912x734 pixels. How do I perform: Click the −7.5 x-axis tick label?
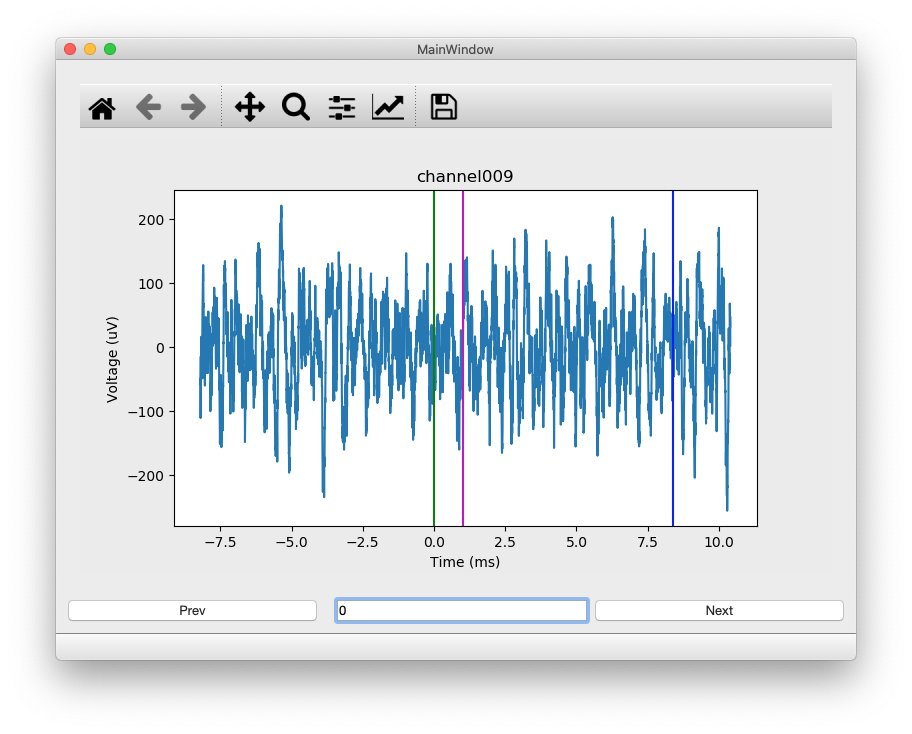click(x=220, y=542)
